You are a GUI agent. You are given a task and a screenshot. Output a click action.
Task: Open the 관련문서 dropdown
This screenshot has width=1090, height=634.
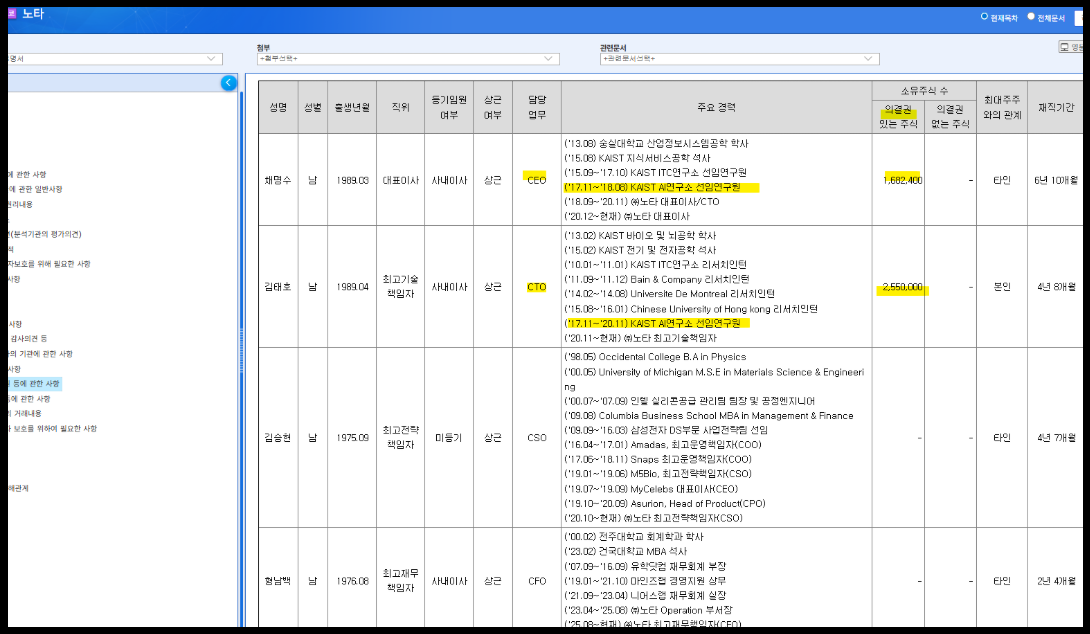click(739, 59)
